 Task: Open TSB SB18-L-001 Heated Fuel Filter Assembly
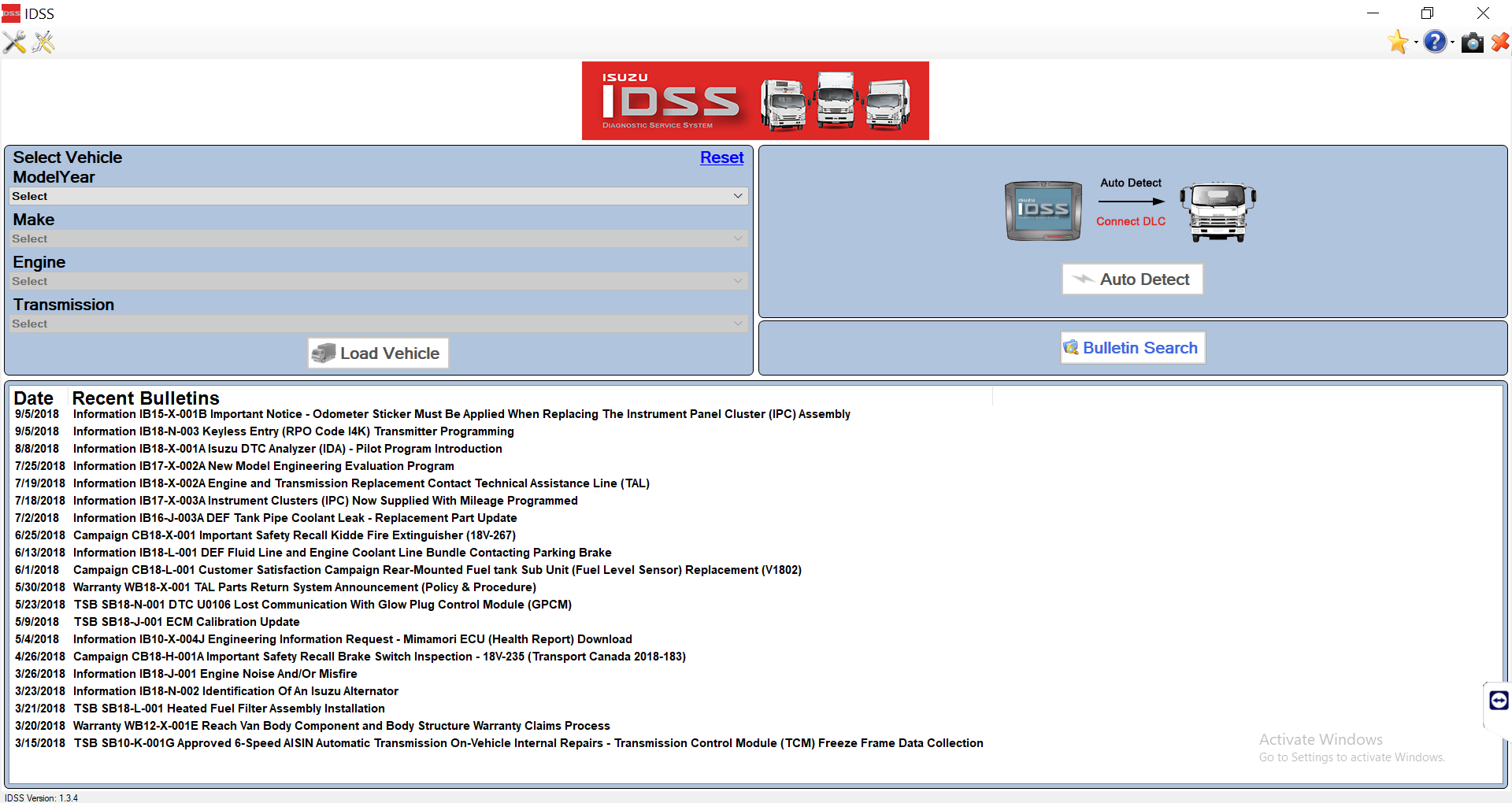coord(229,709)
